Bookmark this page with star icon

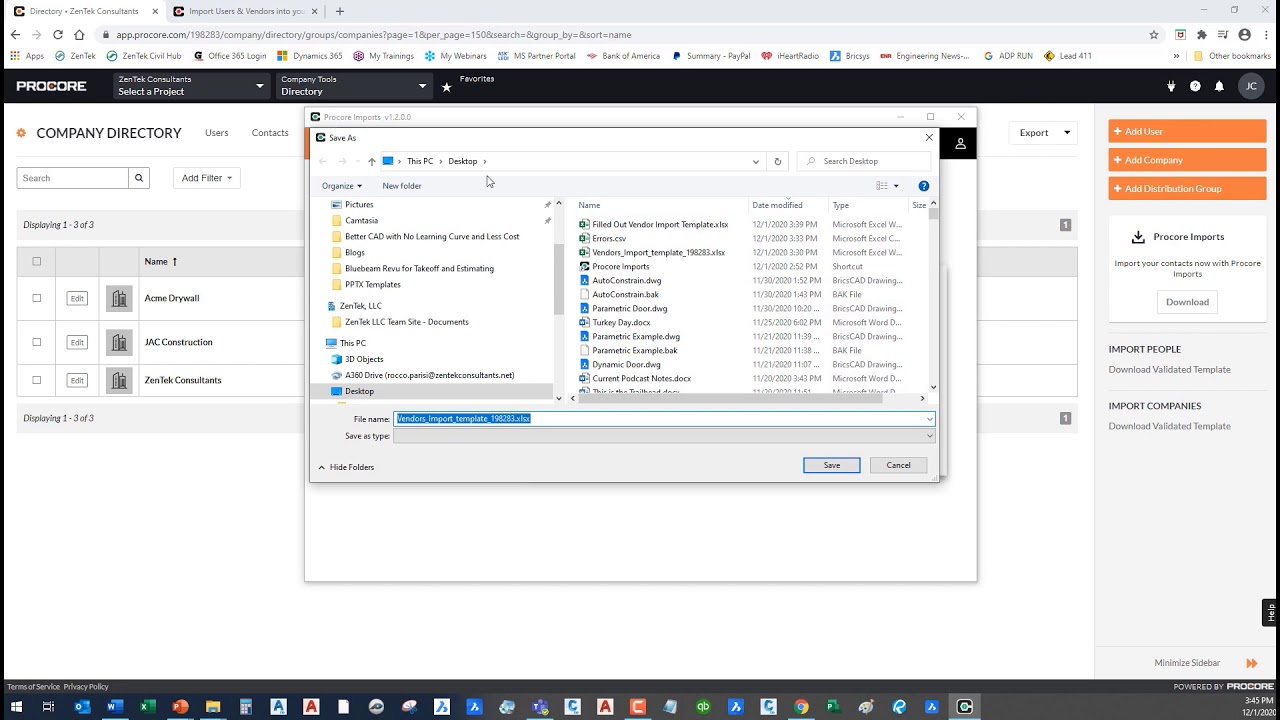1154,34
